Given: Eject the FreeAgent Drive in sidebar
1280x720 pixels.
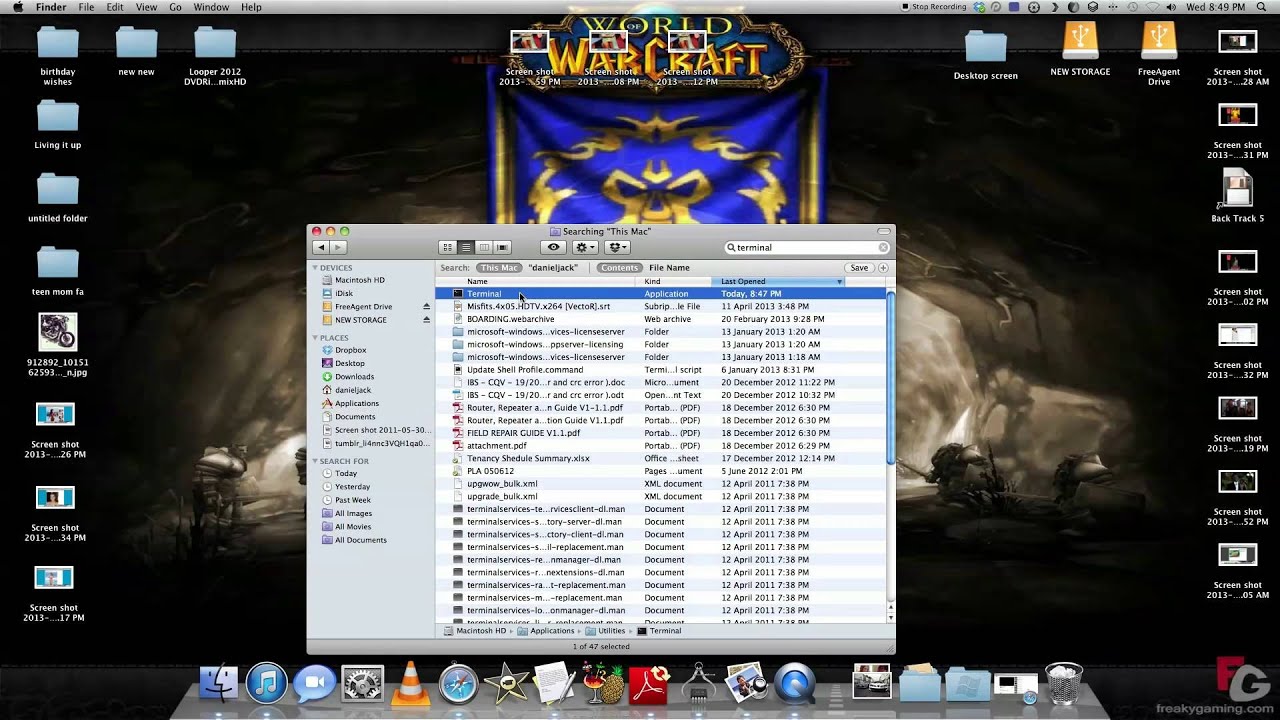Looking at the screenshot, I should [426, 307].
